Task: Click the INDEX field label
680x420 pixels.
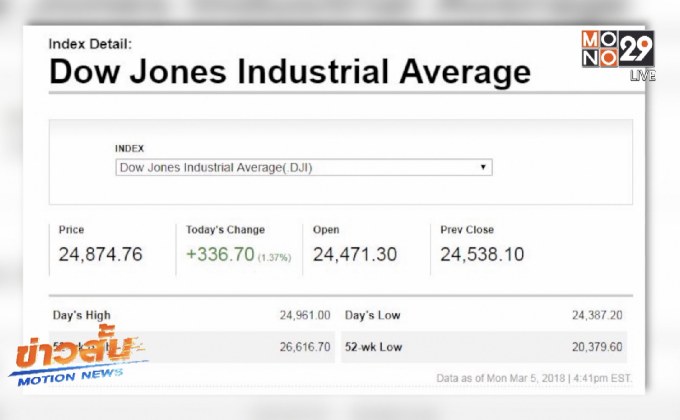Action: tap(130, 148)
